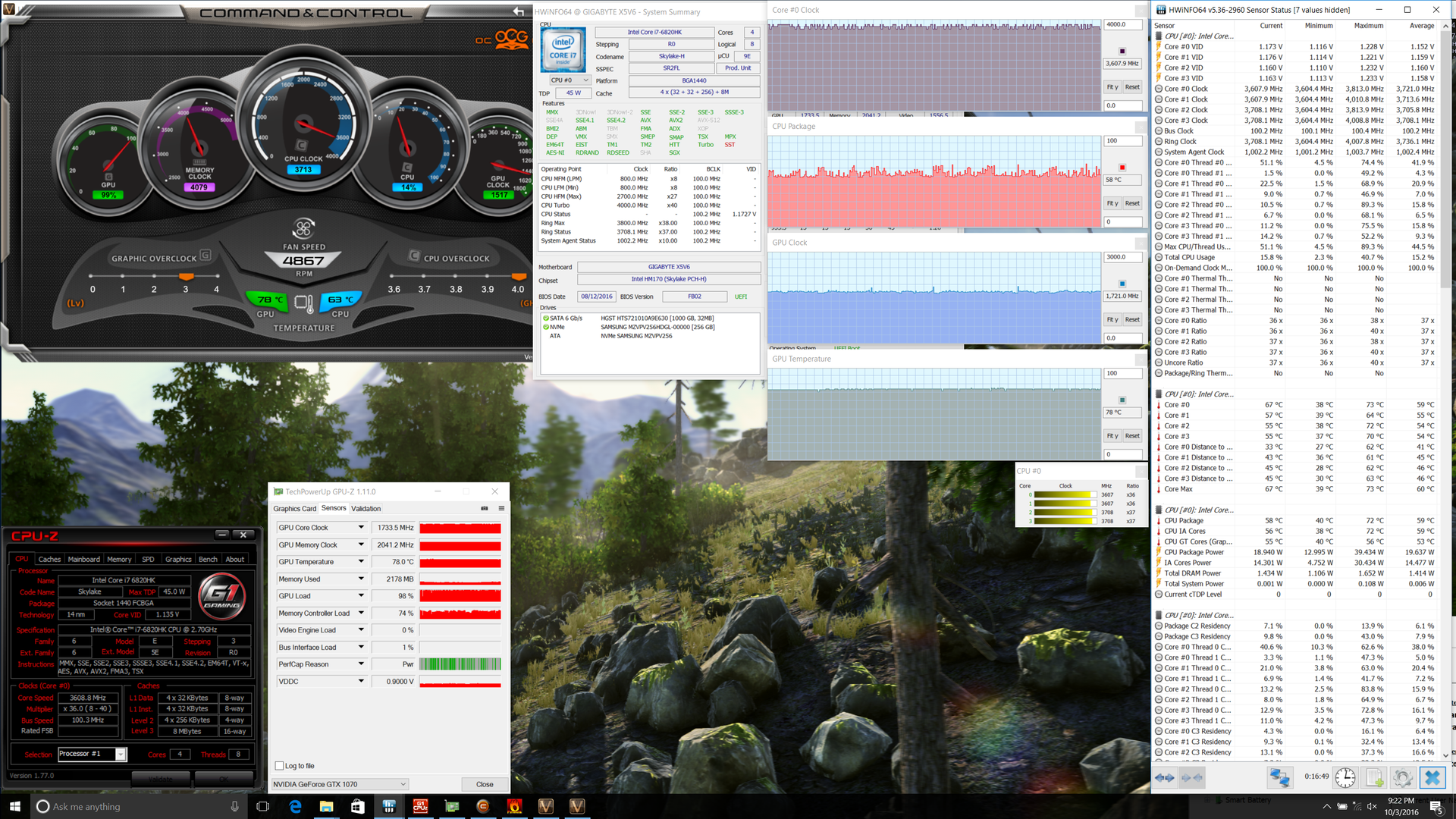
Task: Click Reset button on CPU Package graph
Action: [x=1132, y=203]
